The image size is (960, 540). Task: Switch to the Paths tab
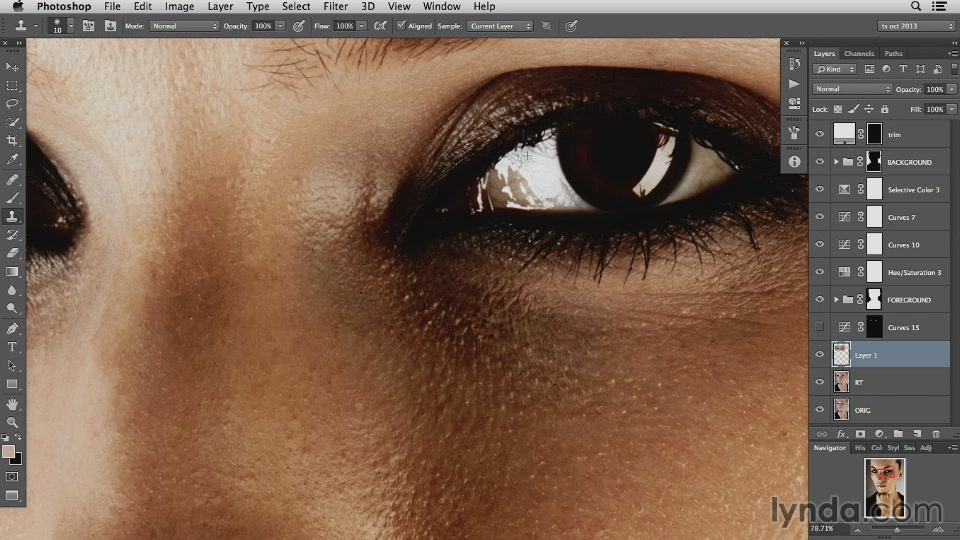coord(893,53)
